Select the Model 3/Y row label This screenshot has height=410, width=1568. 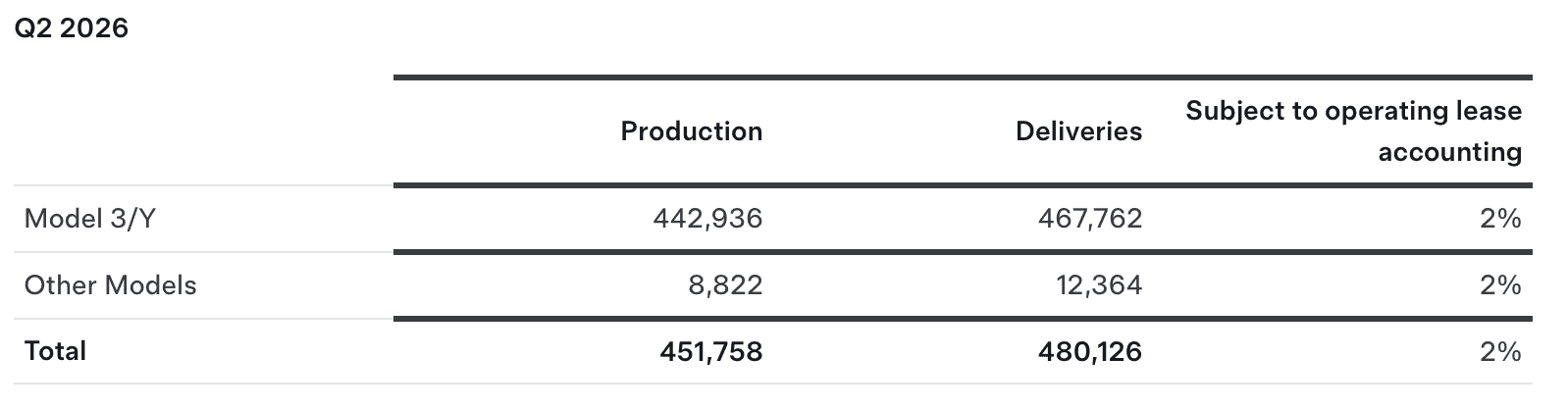tap(90, 219)
